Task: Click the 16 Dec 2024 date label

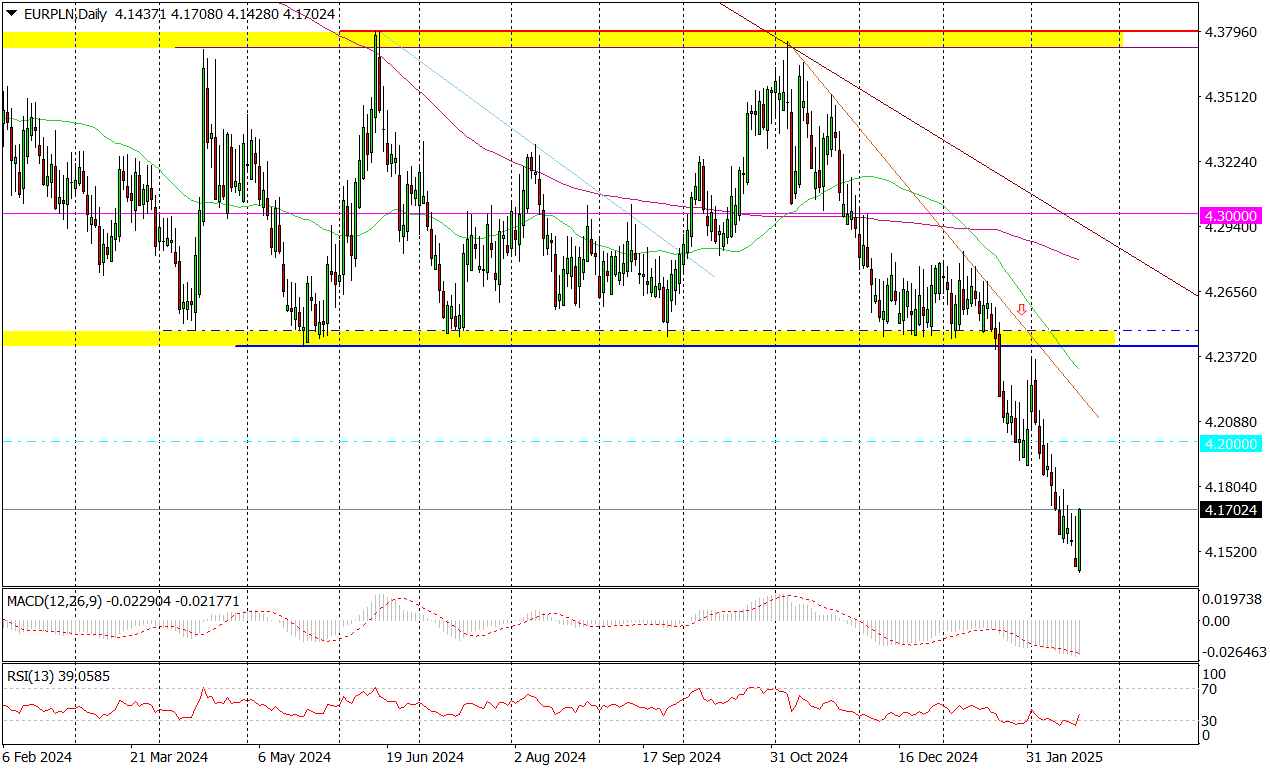Action: click(938, 758)
